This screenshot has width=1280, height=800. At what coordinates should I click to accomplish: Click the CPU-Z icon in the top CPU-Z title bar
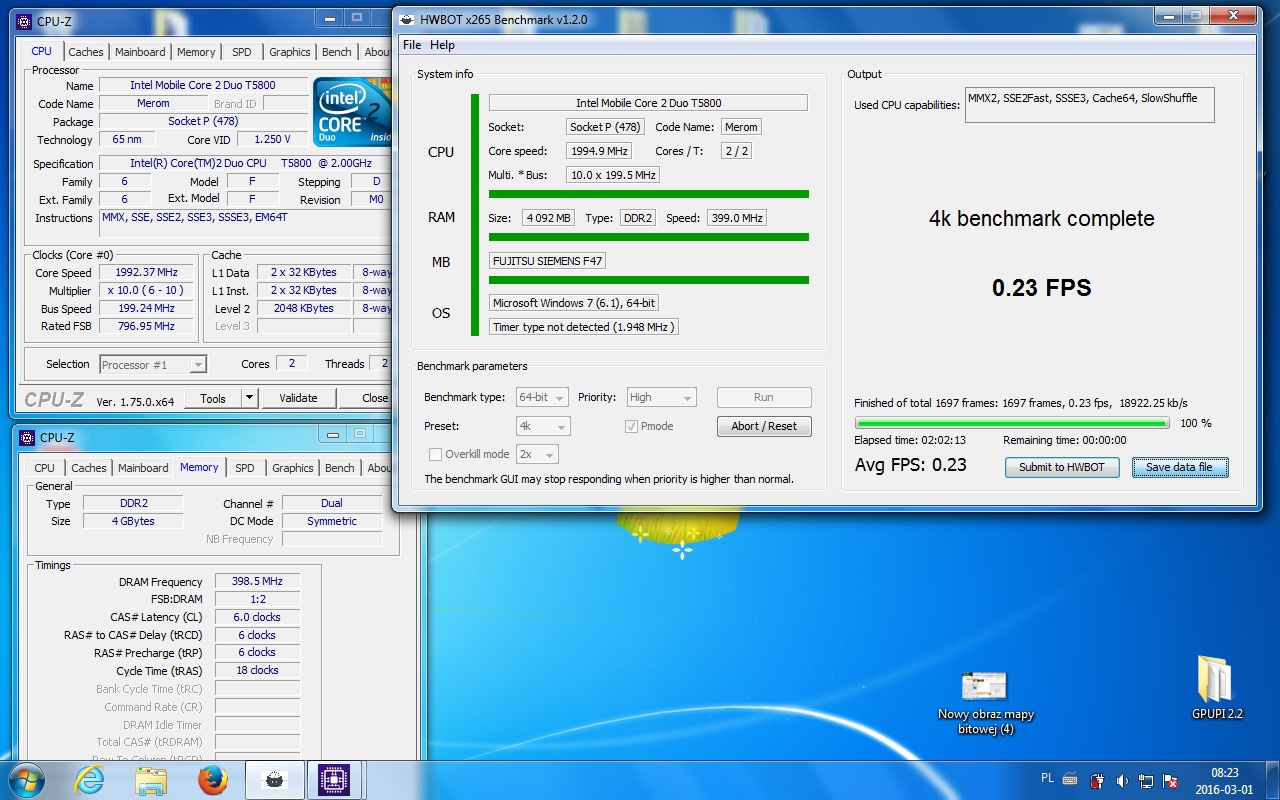pyautogui.click(x=24, y=20)
